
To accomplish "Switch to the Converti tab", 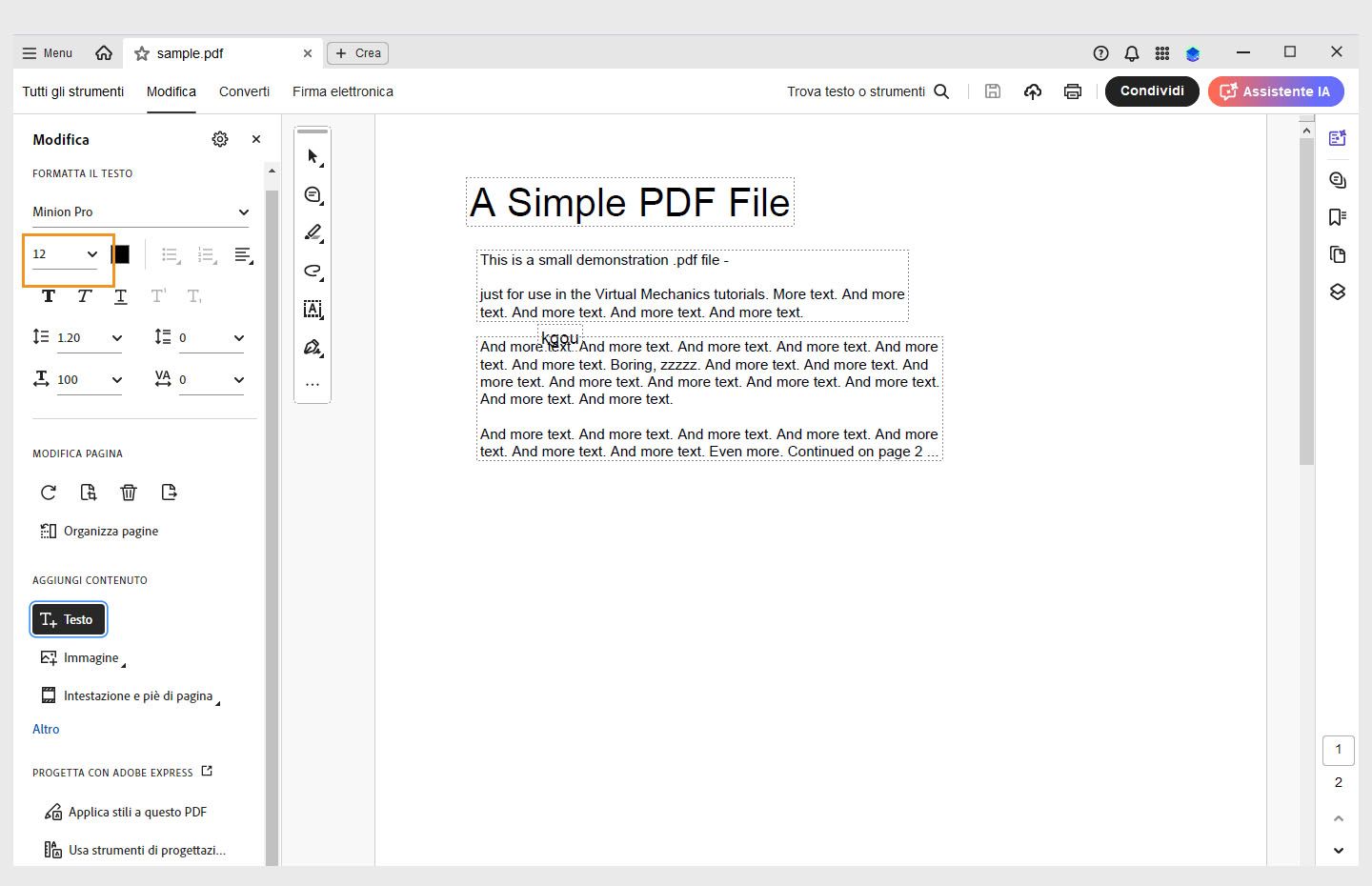I will coord(244,91).
